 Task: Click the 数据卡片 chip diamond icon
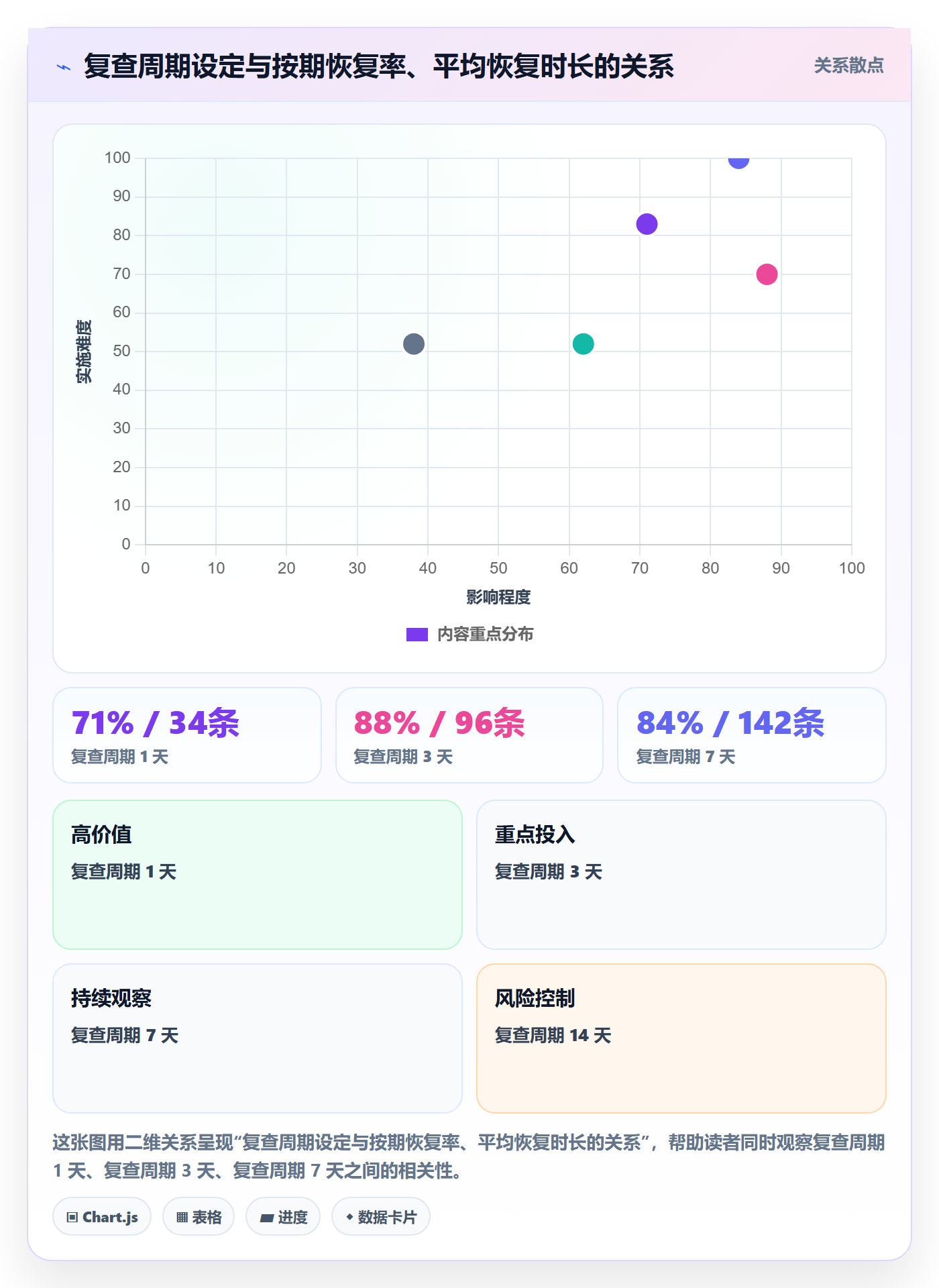(x=349, y=1217)
